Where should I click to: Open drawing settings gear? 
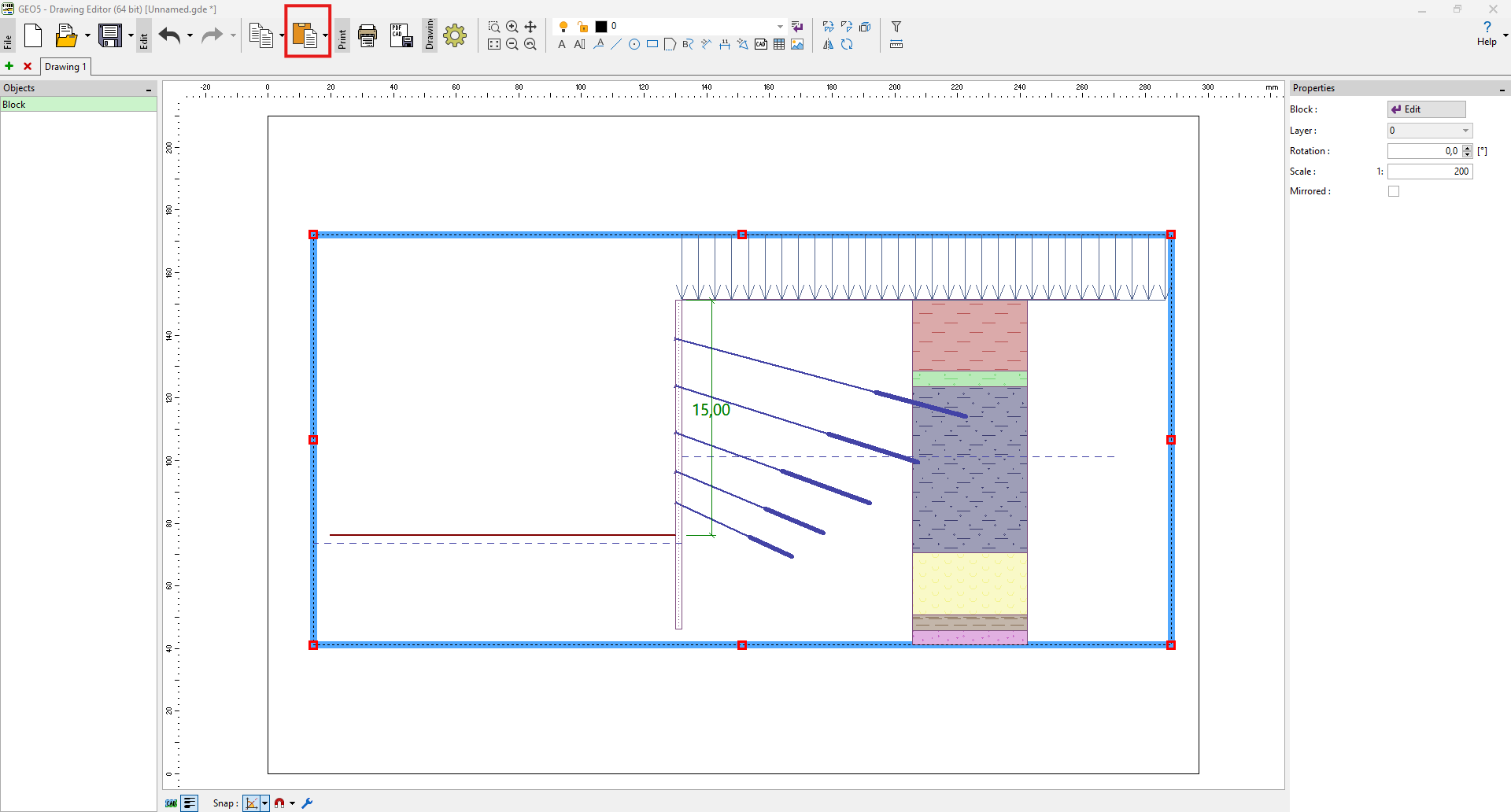tap(455, 35)
